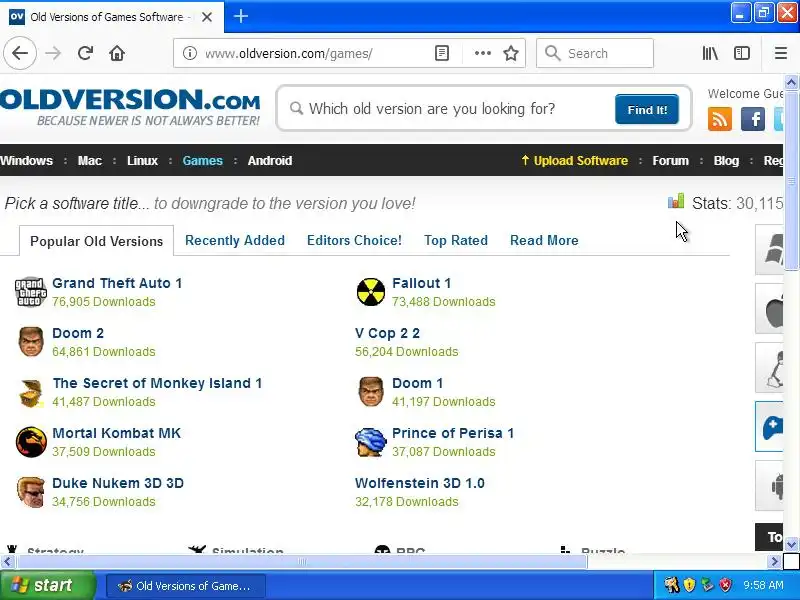Open the Read More tab
This screenshot has width=800, height=600.
pyautogui.click(x=544, y=240)
